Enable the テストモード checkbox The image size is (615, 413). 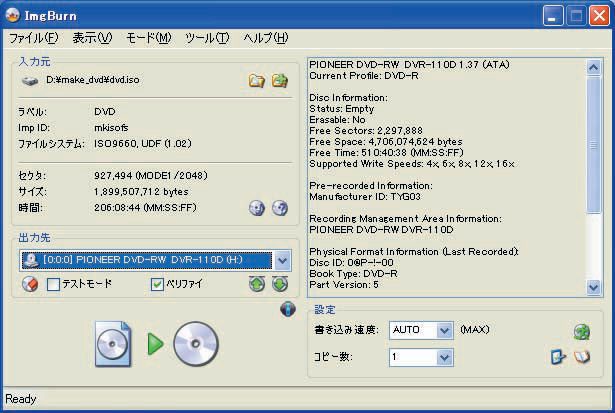pyautogui.click(x=53, y=284)
